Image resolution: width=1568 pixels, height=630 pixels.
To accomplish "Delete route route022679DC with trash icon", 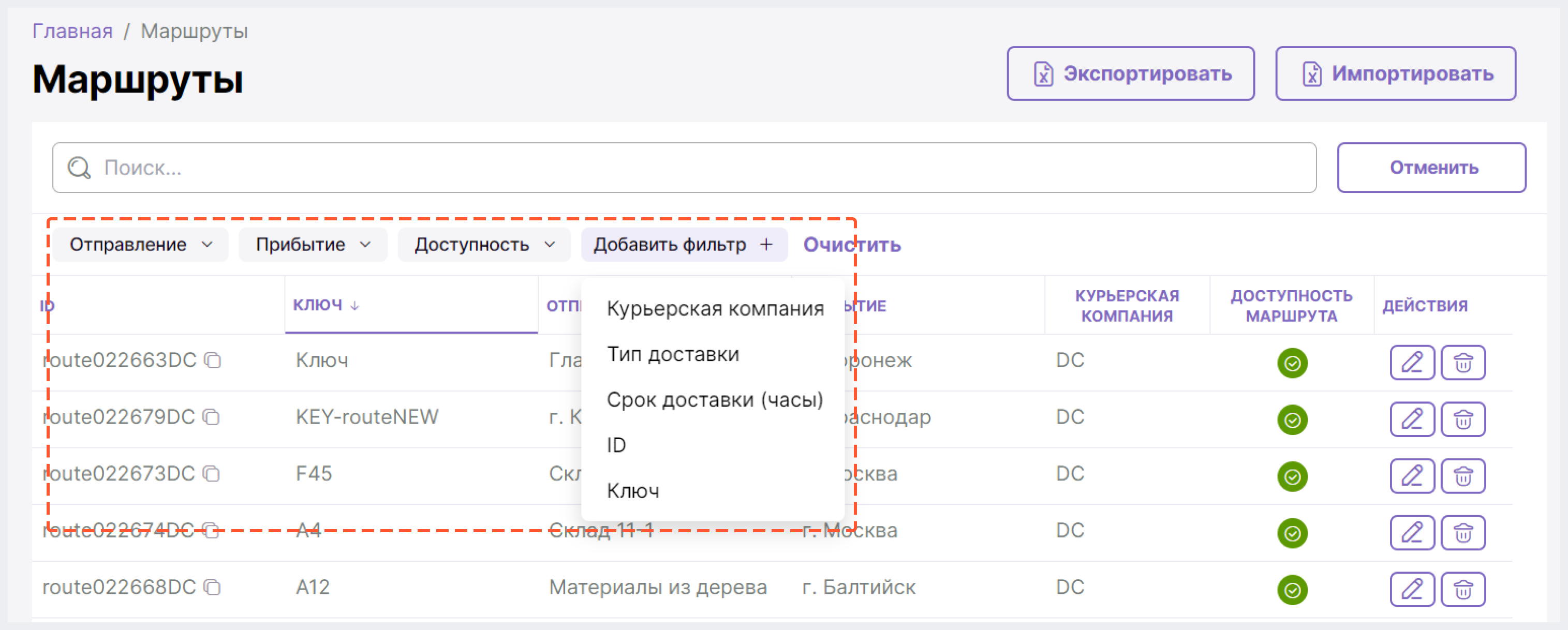I will pyautogui.click(x=1463, y=419).
